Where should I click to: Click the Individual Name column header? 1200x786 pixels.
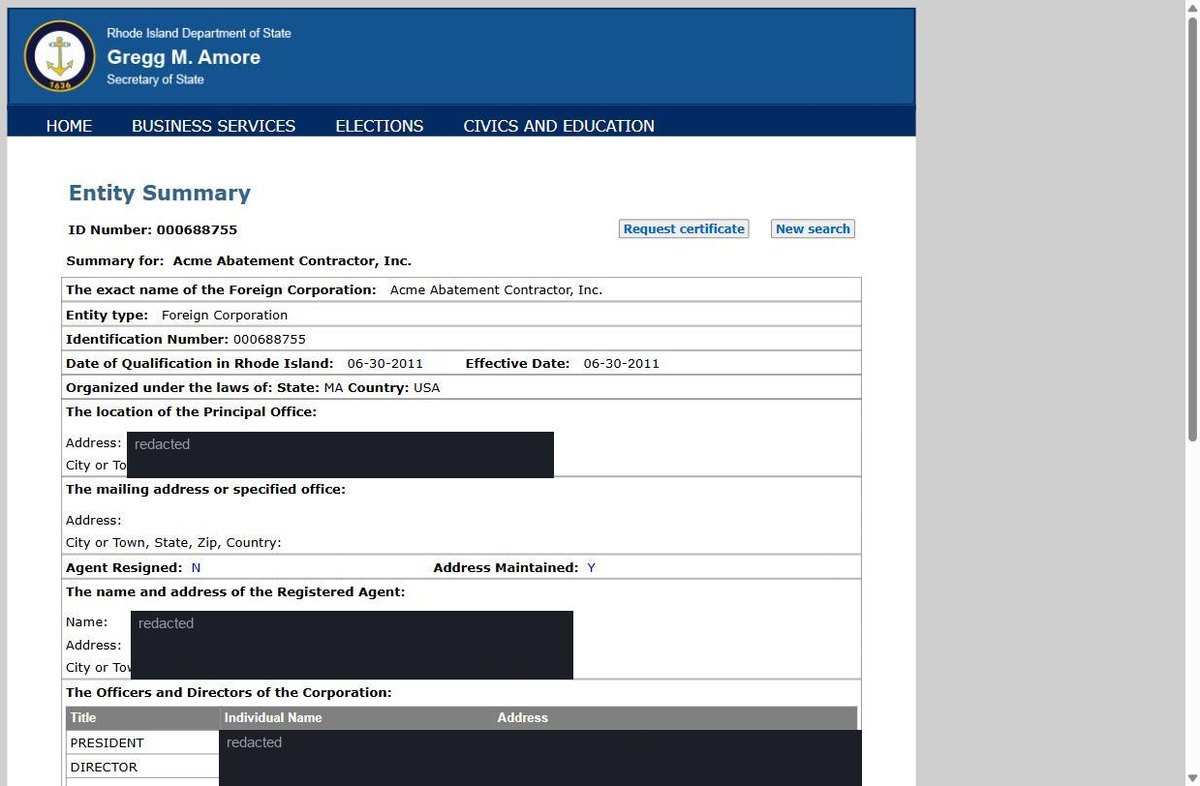273,718
